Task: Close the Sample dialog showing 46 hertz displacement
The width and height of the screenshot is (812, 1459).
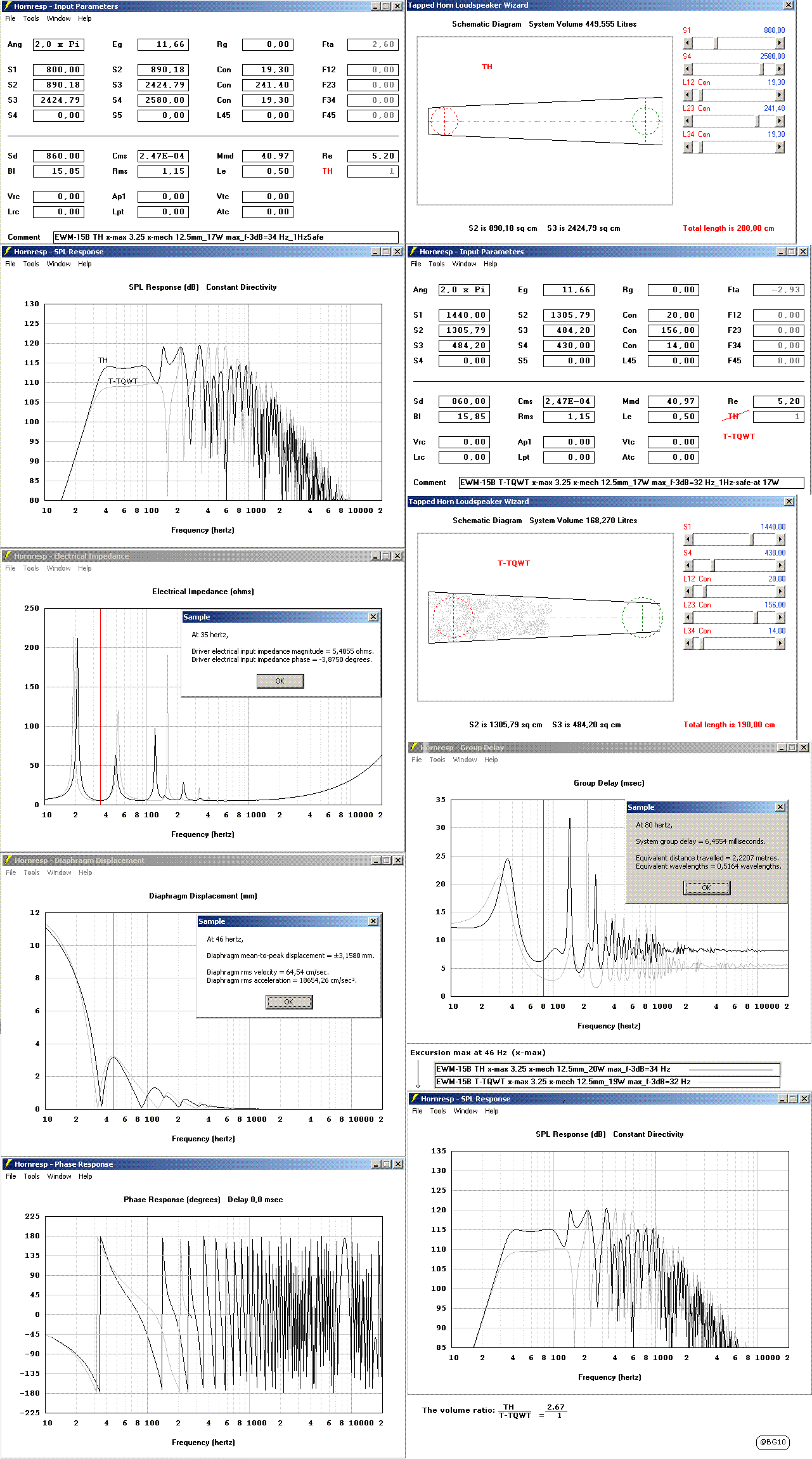Action: [373, 921]
